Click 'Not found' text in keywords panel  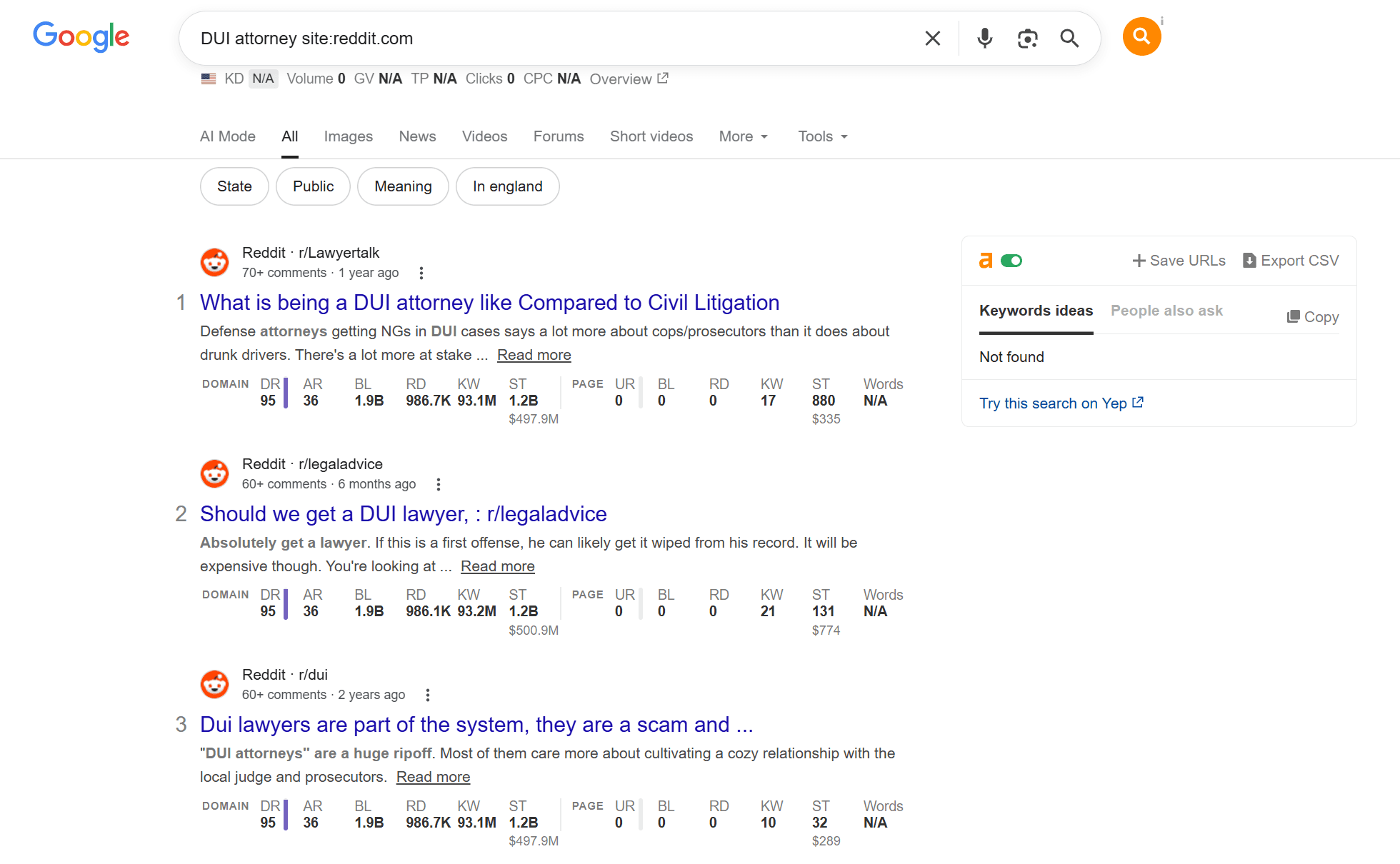pos(1011,357)
